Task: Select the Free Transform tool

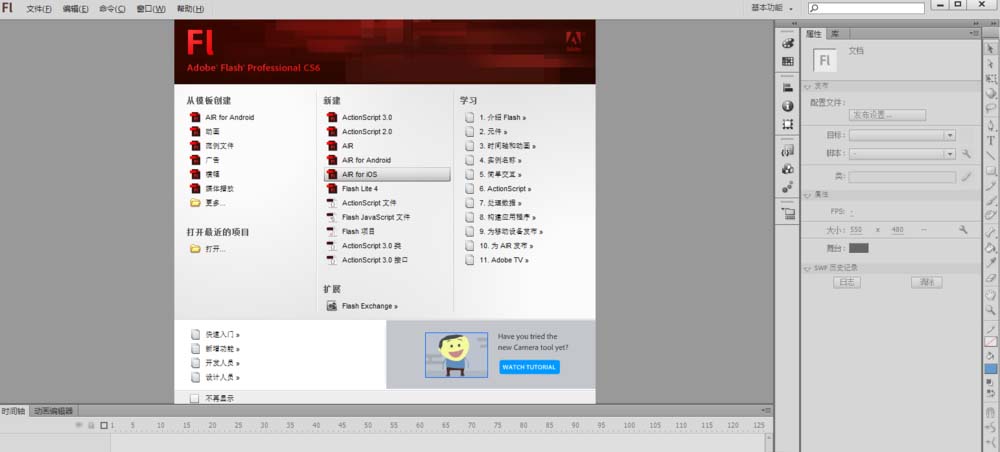Action: [990, 78]
